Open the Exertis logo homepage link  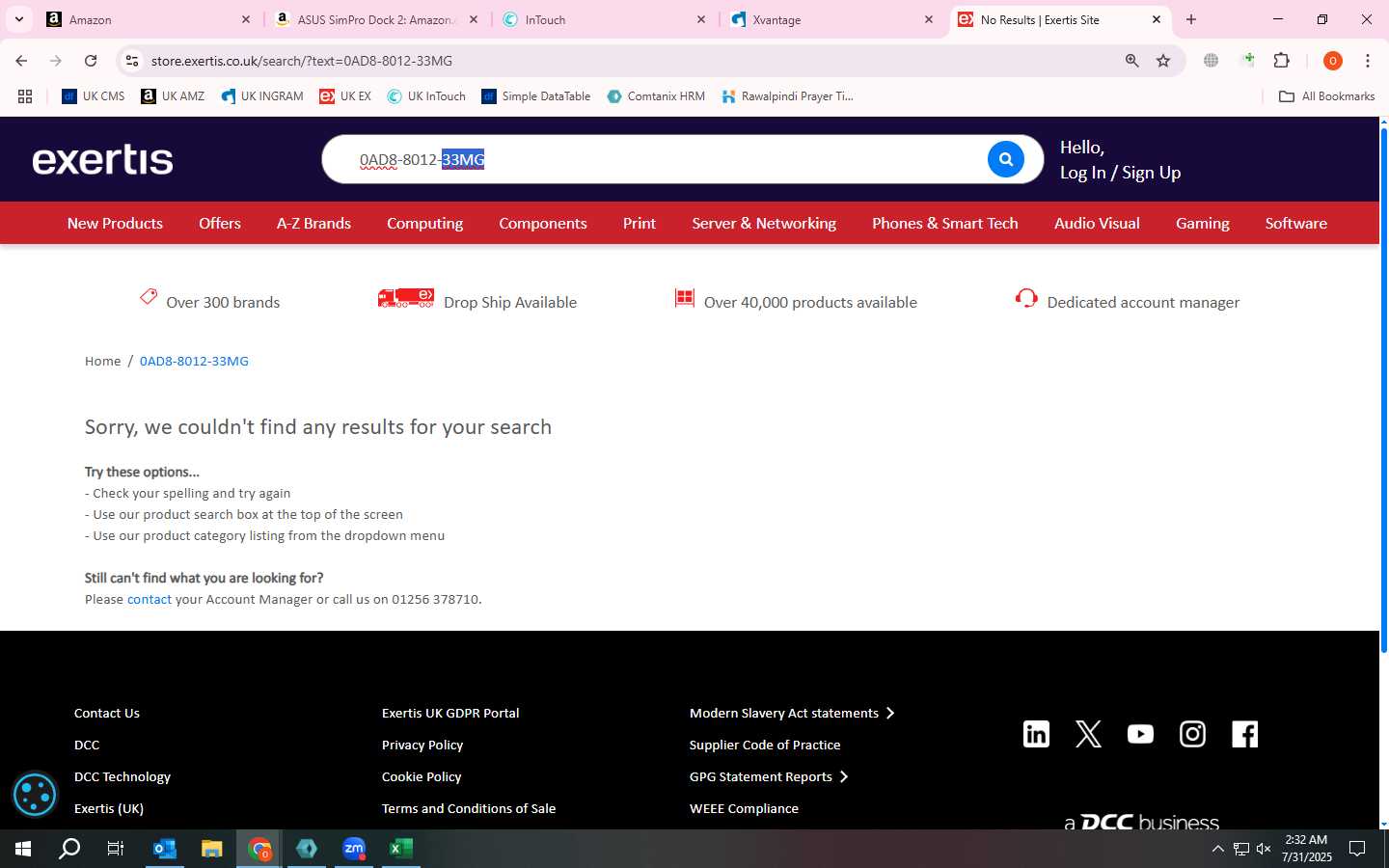pyautogui.click(x=102, y=160)
